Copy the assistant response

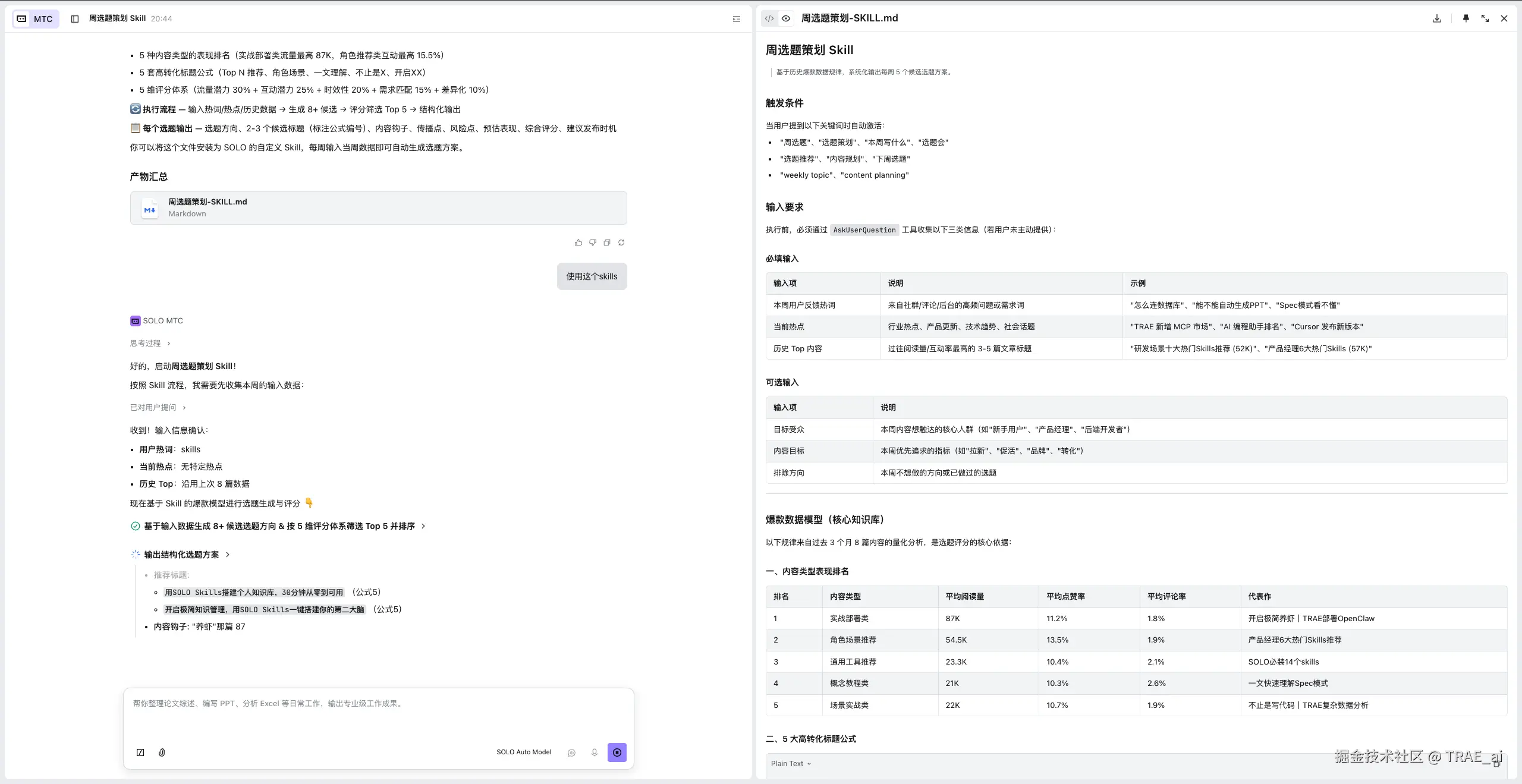click(x=607, y=243)
